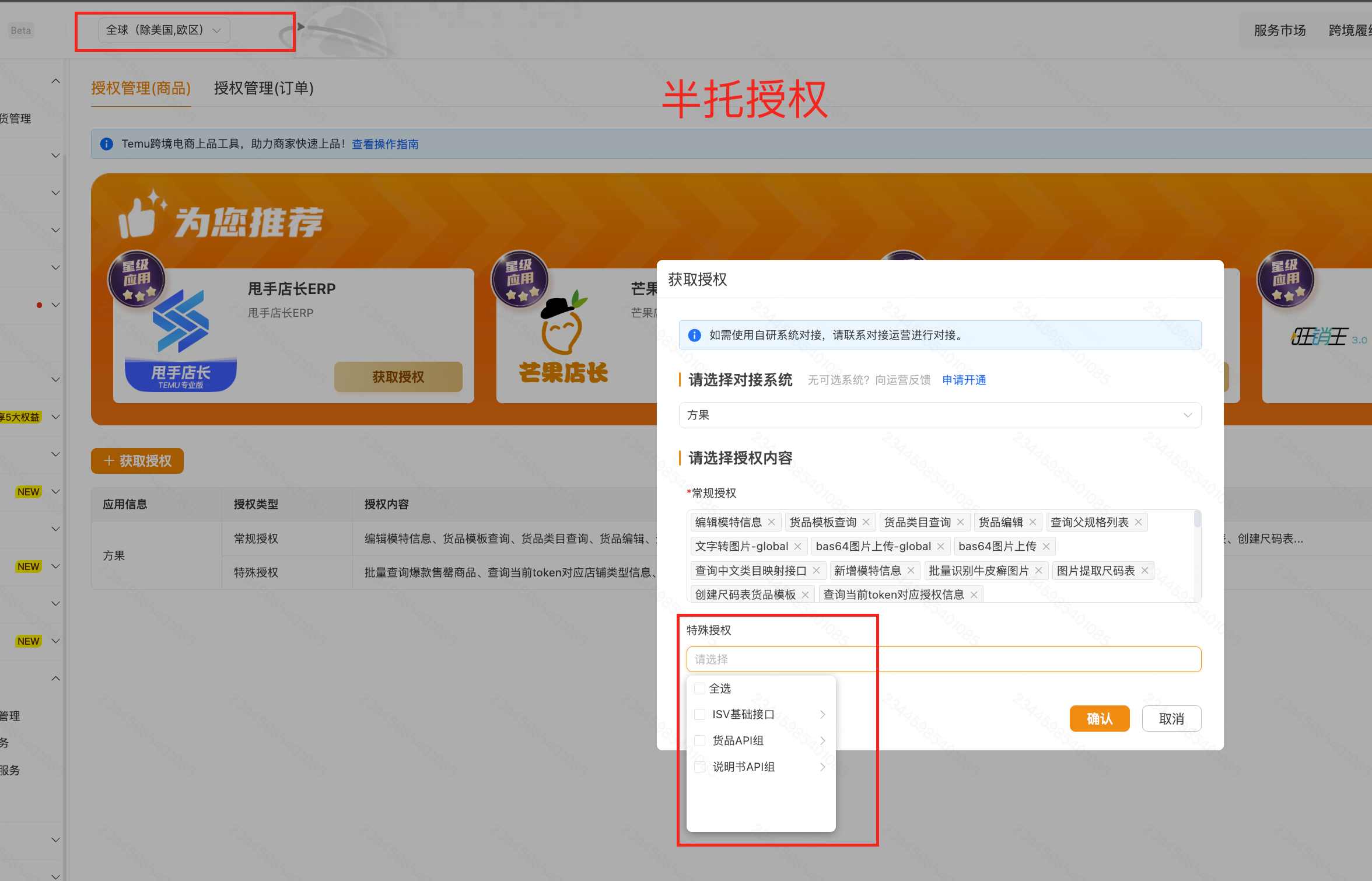1372x881 pixels.
Task: Expand the 说明书API组 submenu arrow
Action: 822,767
